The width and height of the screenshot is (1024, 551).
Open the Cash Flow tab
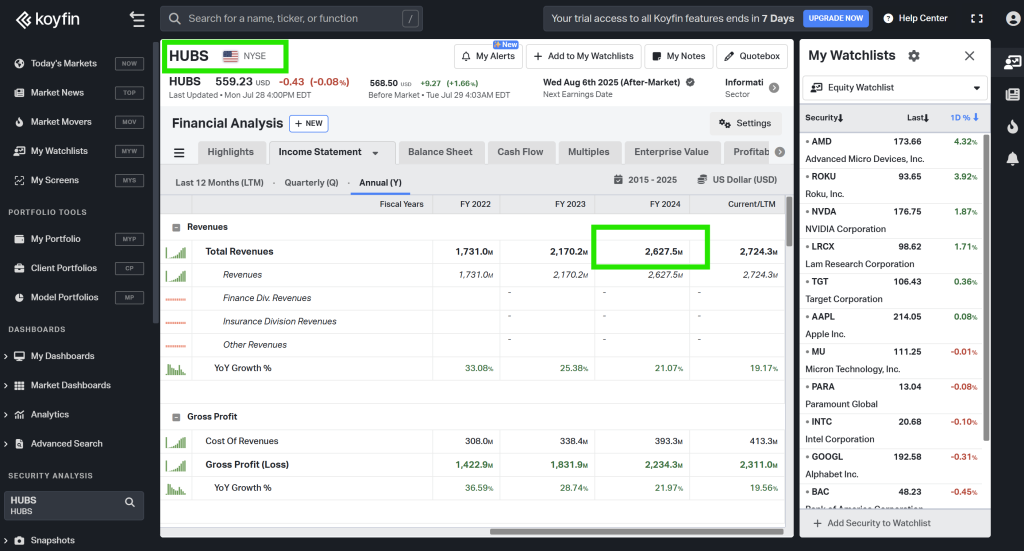click(520, 152)
